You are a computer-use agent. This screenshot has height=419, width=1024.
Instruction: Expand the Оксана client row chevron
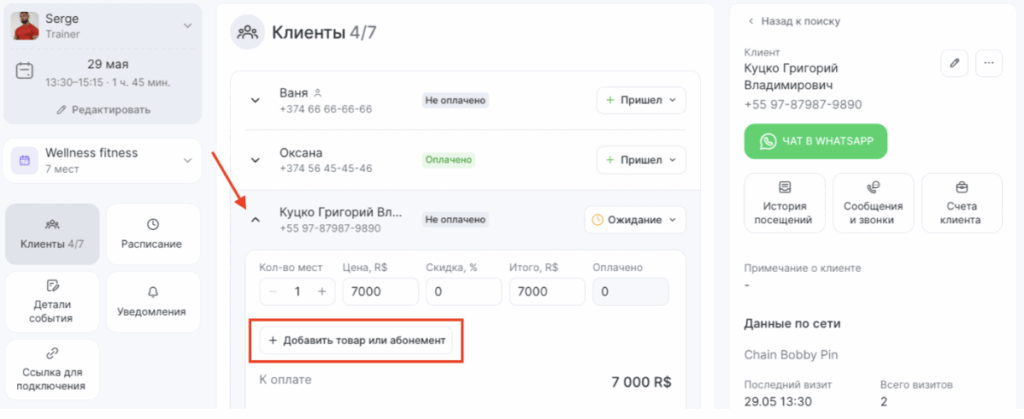tap(255, 160)
